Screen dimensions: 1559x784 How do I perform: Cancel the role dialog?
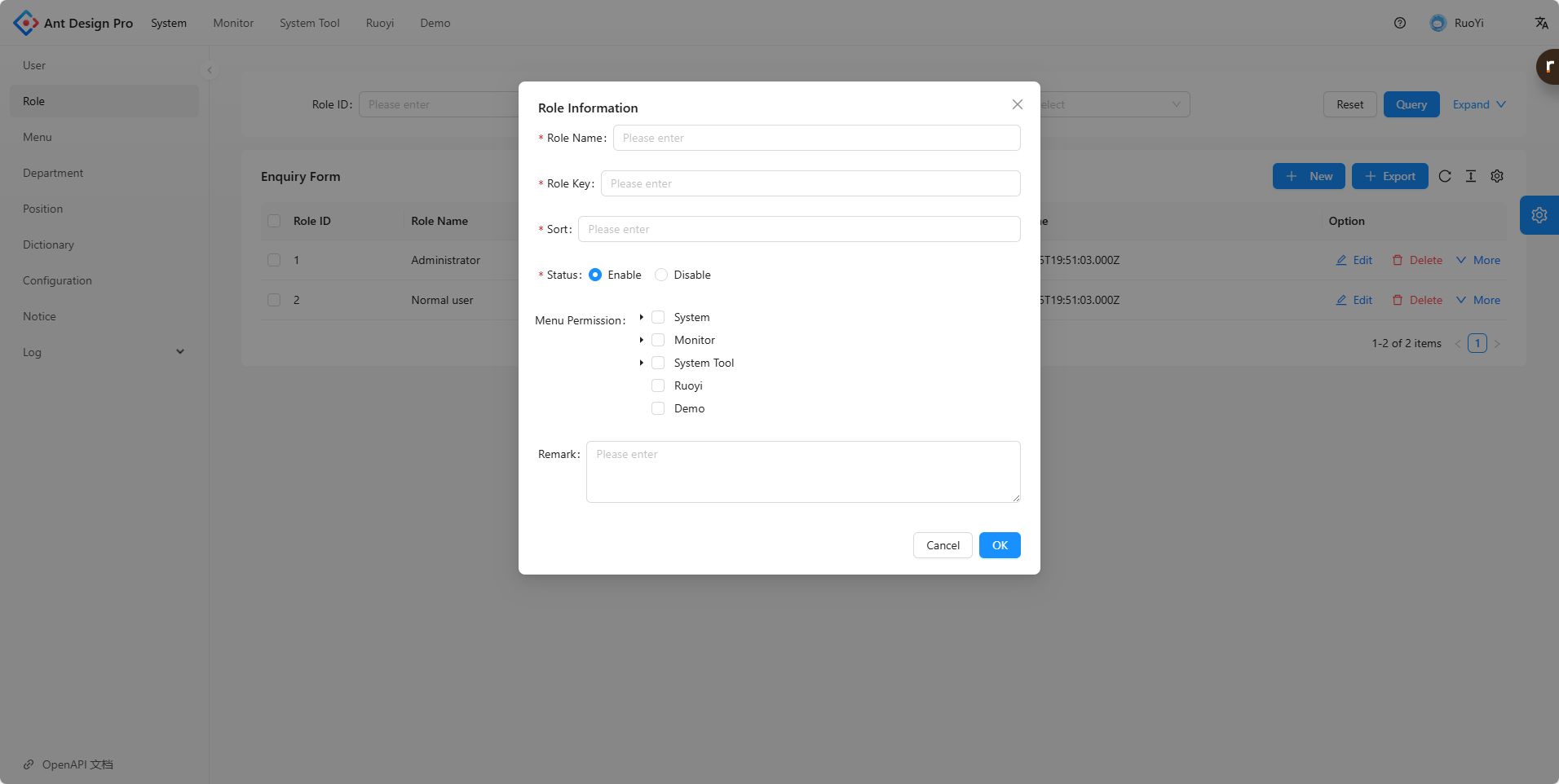pos(942,545)
